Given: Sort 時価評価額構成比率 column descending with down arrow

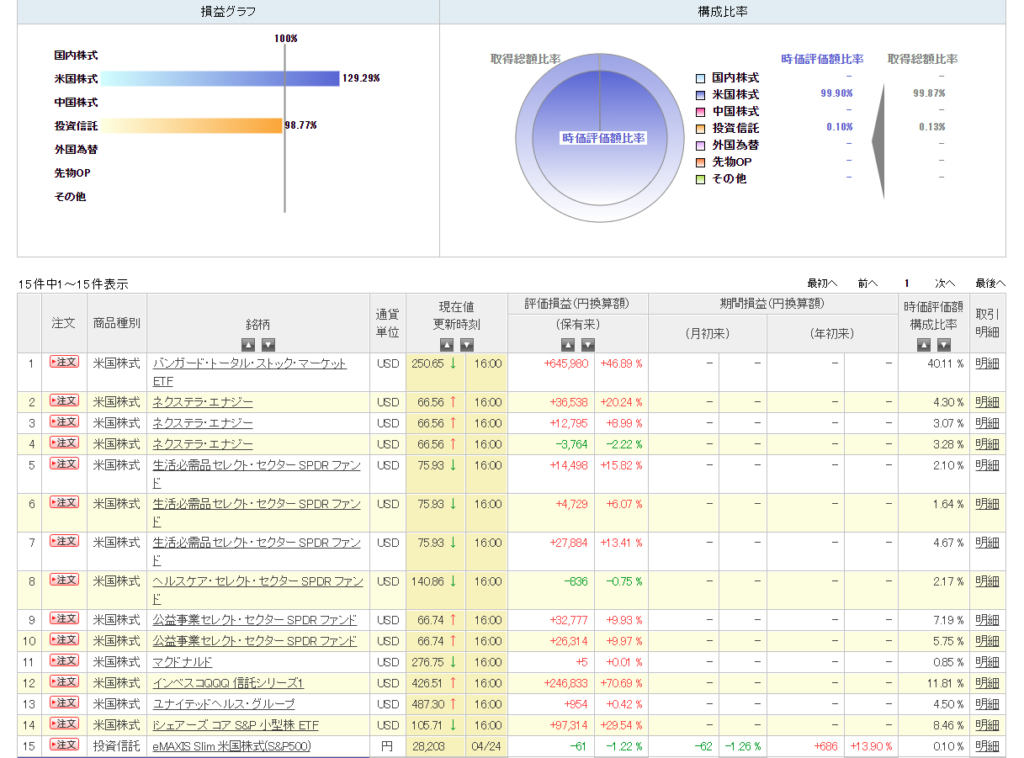Looking at the screenshot, I should (x=944, y=344).
